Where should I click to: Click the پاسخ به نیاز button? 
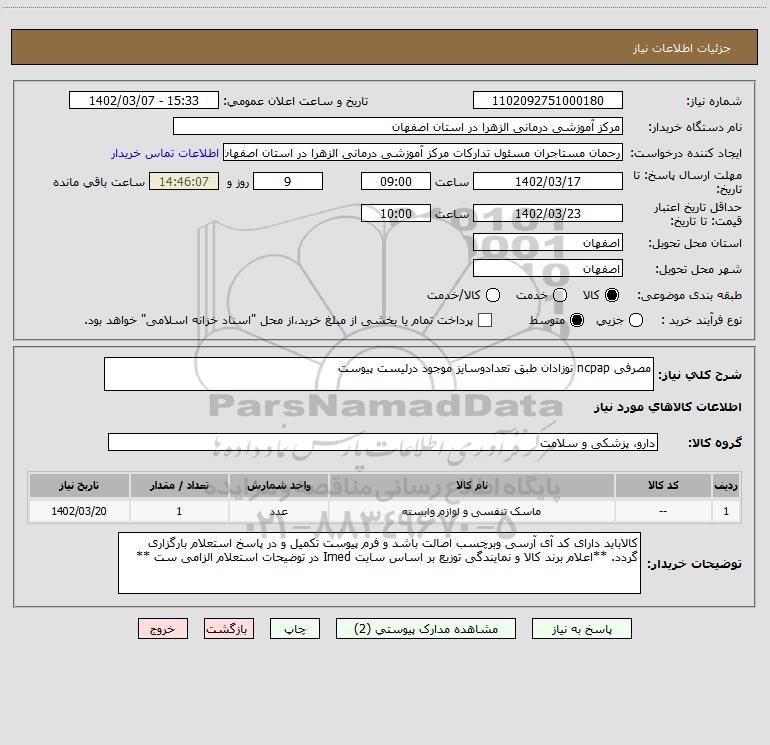click(581, 629)
